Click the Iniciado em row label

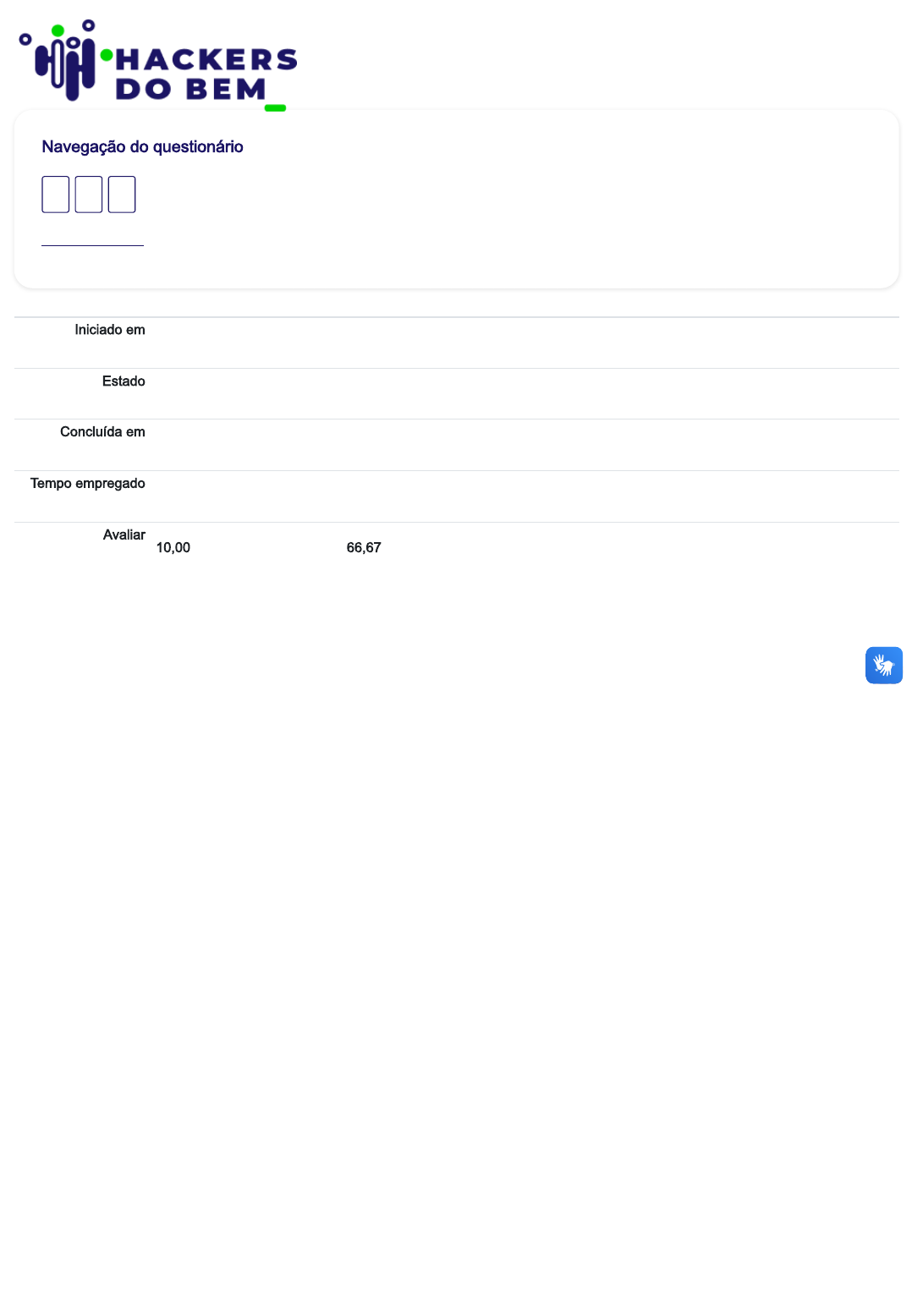click(110, 330)
